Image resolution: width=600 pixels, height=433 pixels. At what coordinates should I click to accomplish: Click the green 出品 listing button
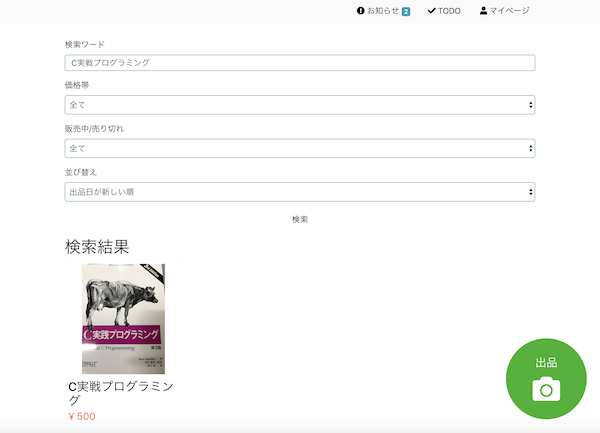pyautogui.click(x=546, y=379)
